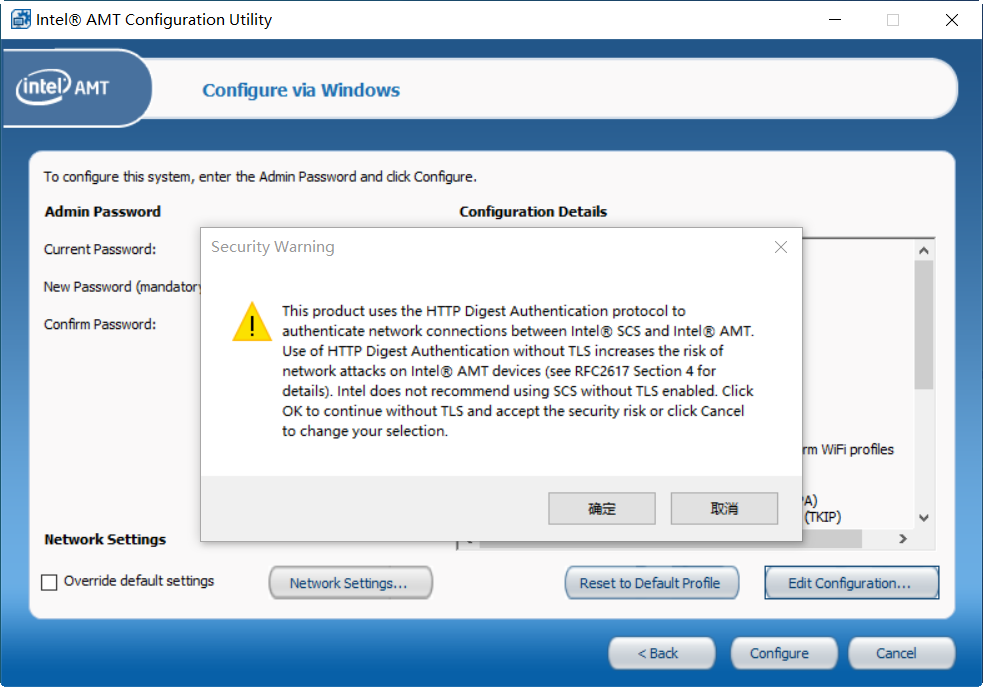
Task: Click the yellow warning triangle icon
Action: point(251,323)
